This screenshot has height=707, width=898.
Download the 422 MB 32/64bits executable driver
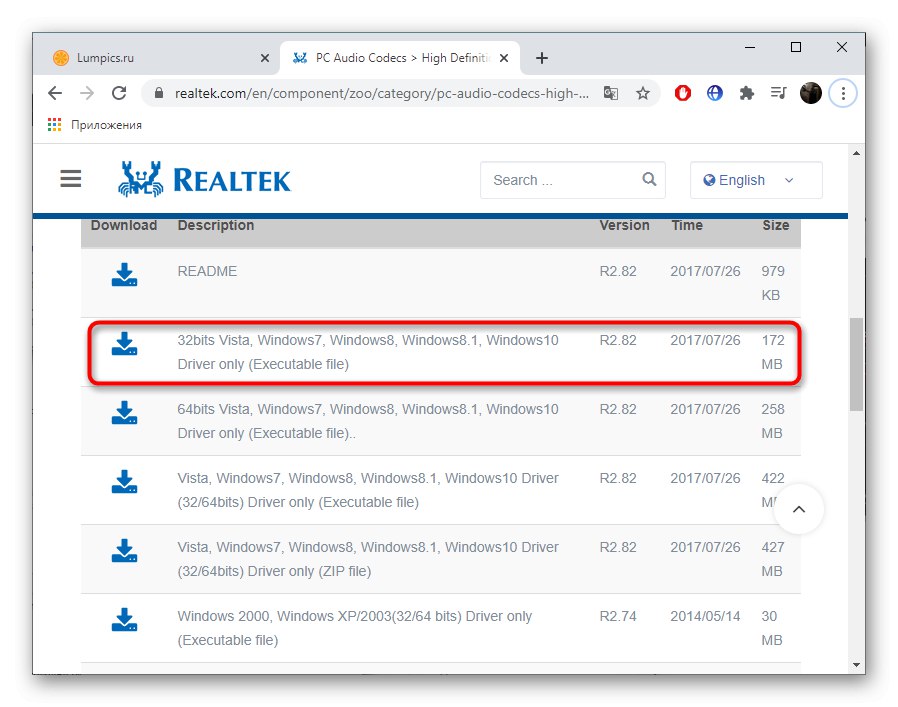124,482
